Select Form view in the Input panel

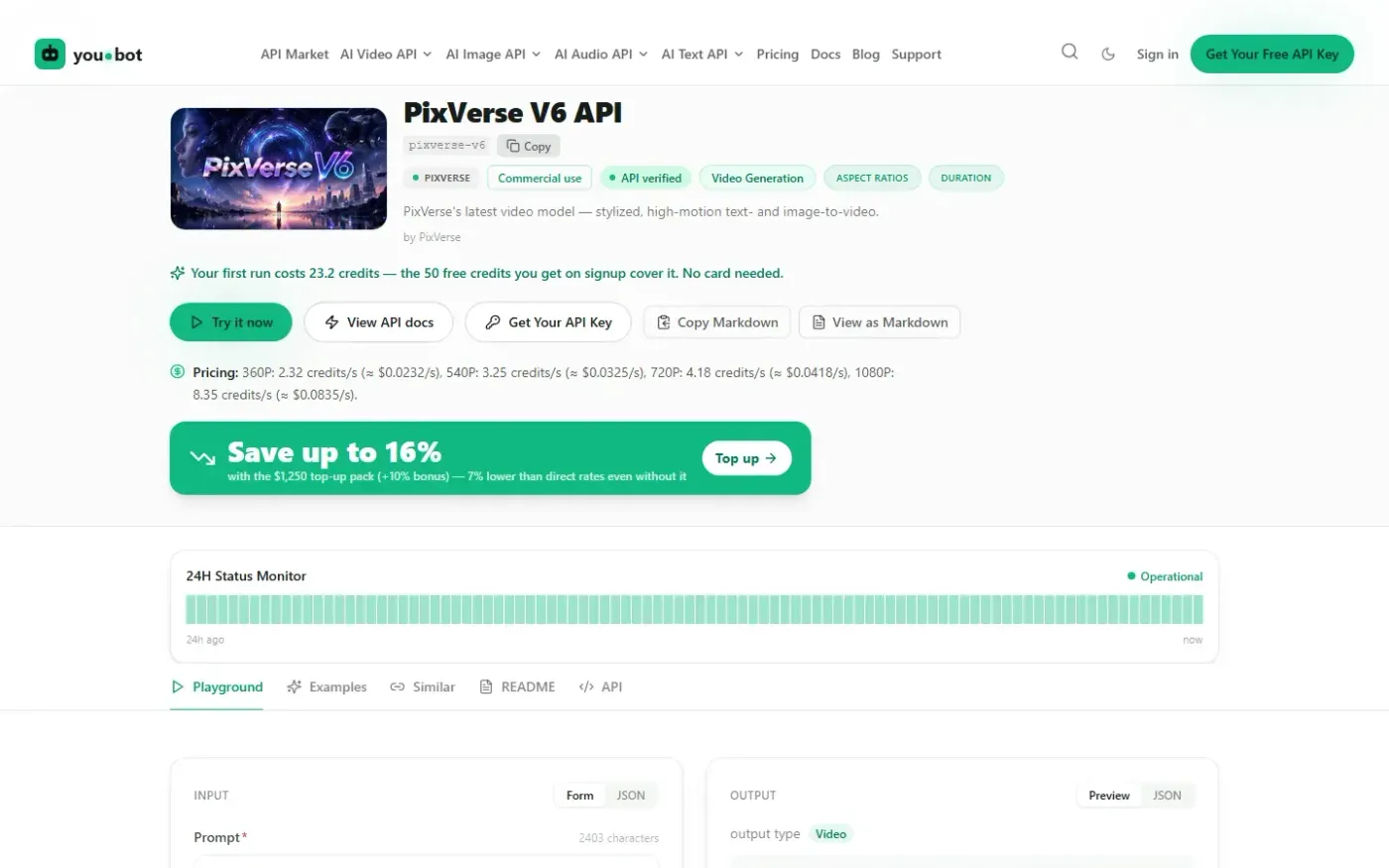point(580,796)
